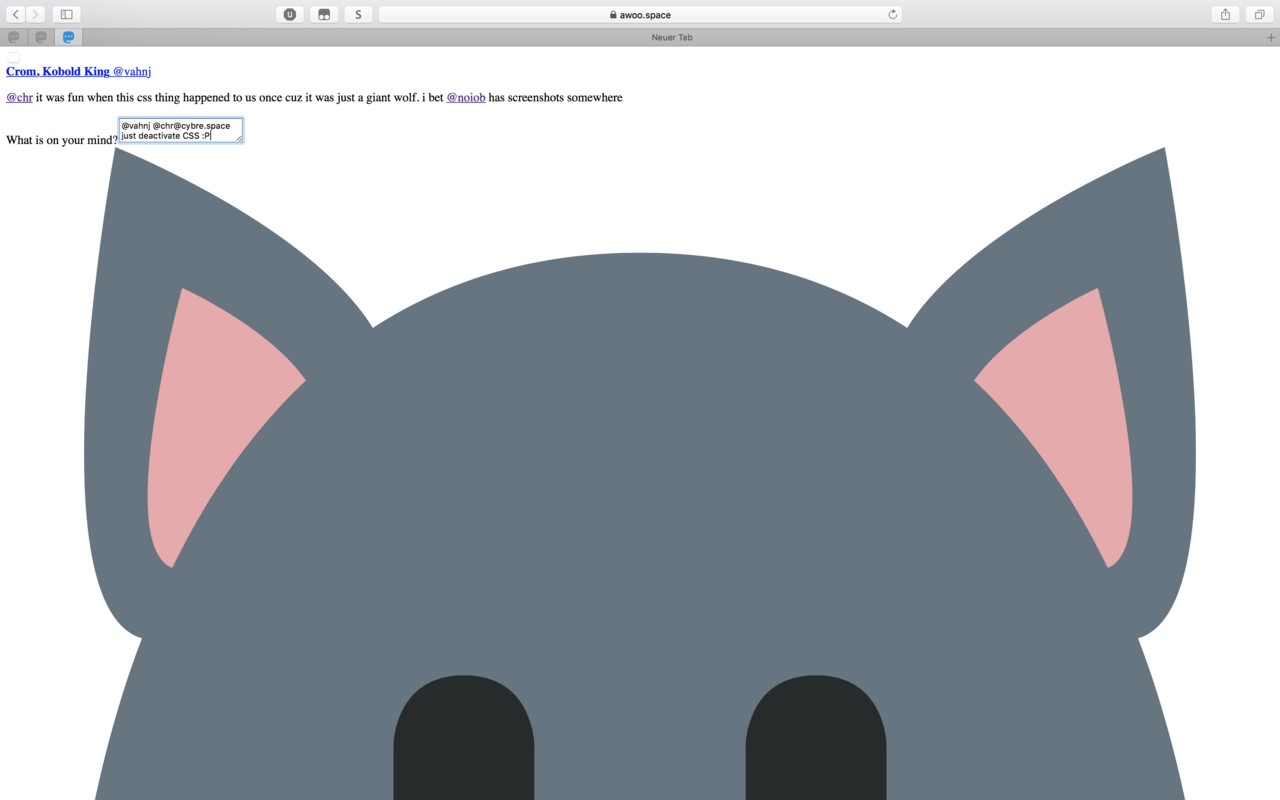
Task: Toggle the Safari sidebar button
Action: click(66, 14)
